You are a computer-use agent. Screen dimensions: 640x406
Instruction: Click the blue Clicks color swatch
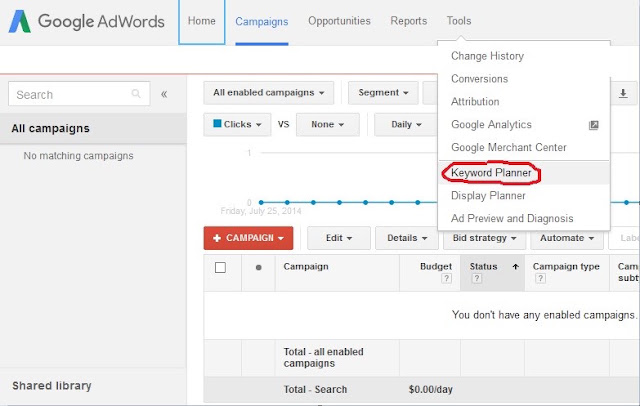click(x=217, y=123)
